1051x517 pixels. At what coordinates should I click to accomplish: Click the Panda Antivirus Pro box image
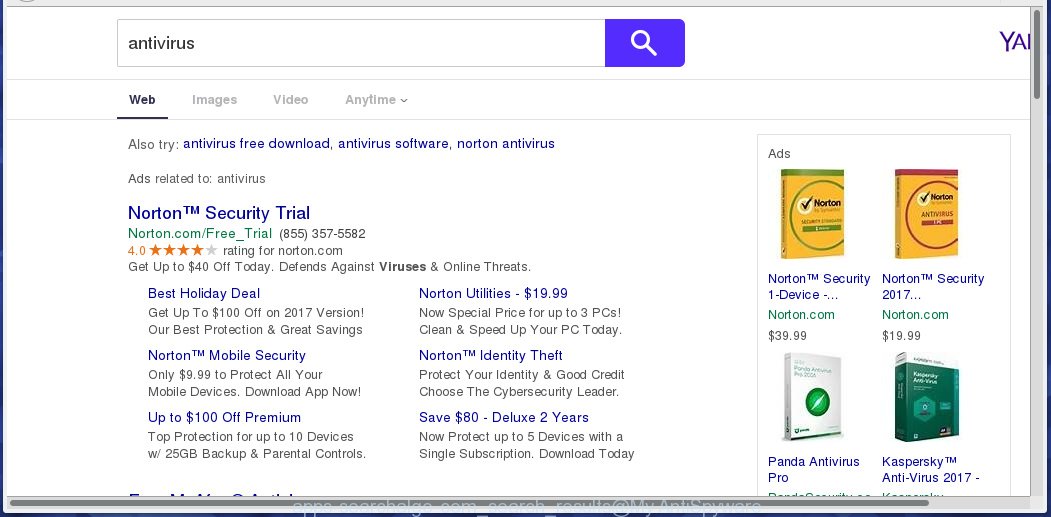(812, 397)
